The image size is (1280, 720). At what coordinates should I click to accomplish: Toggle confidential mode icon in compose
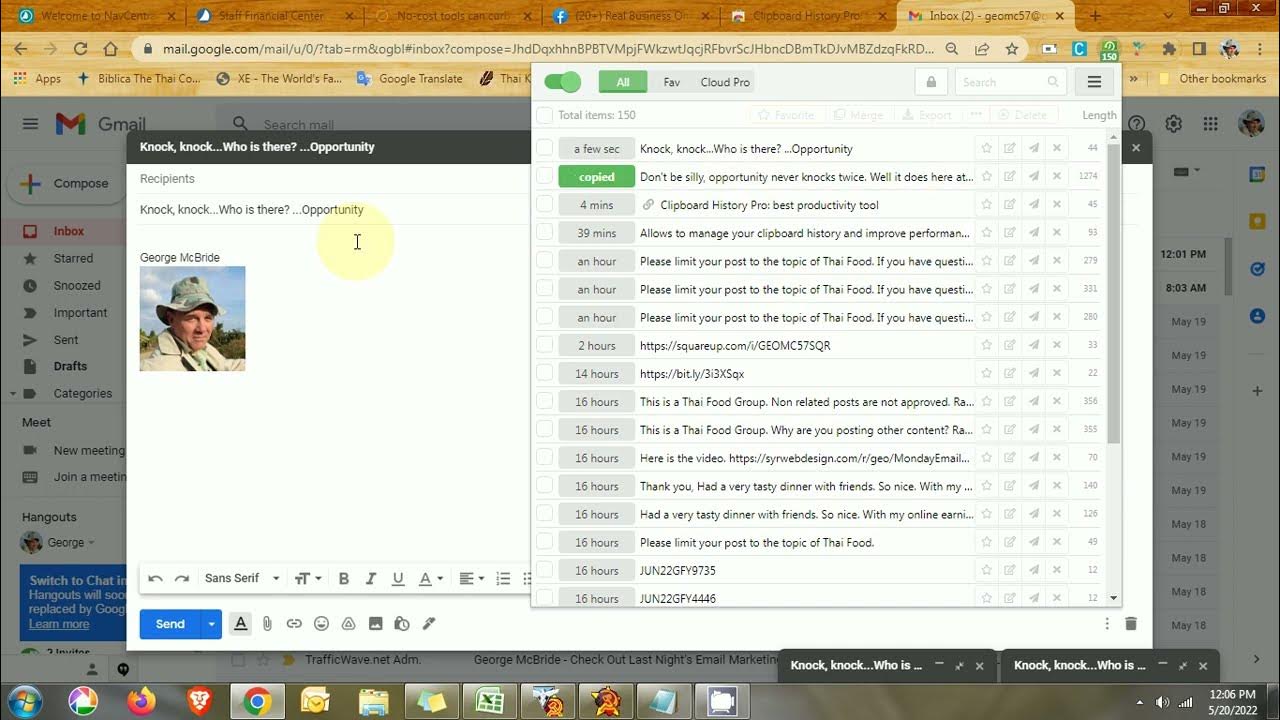(x=402, y=623)
